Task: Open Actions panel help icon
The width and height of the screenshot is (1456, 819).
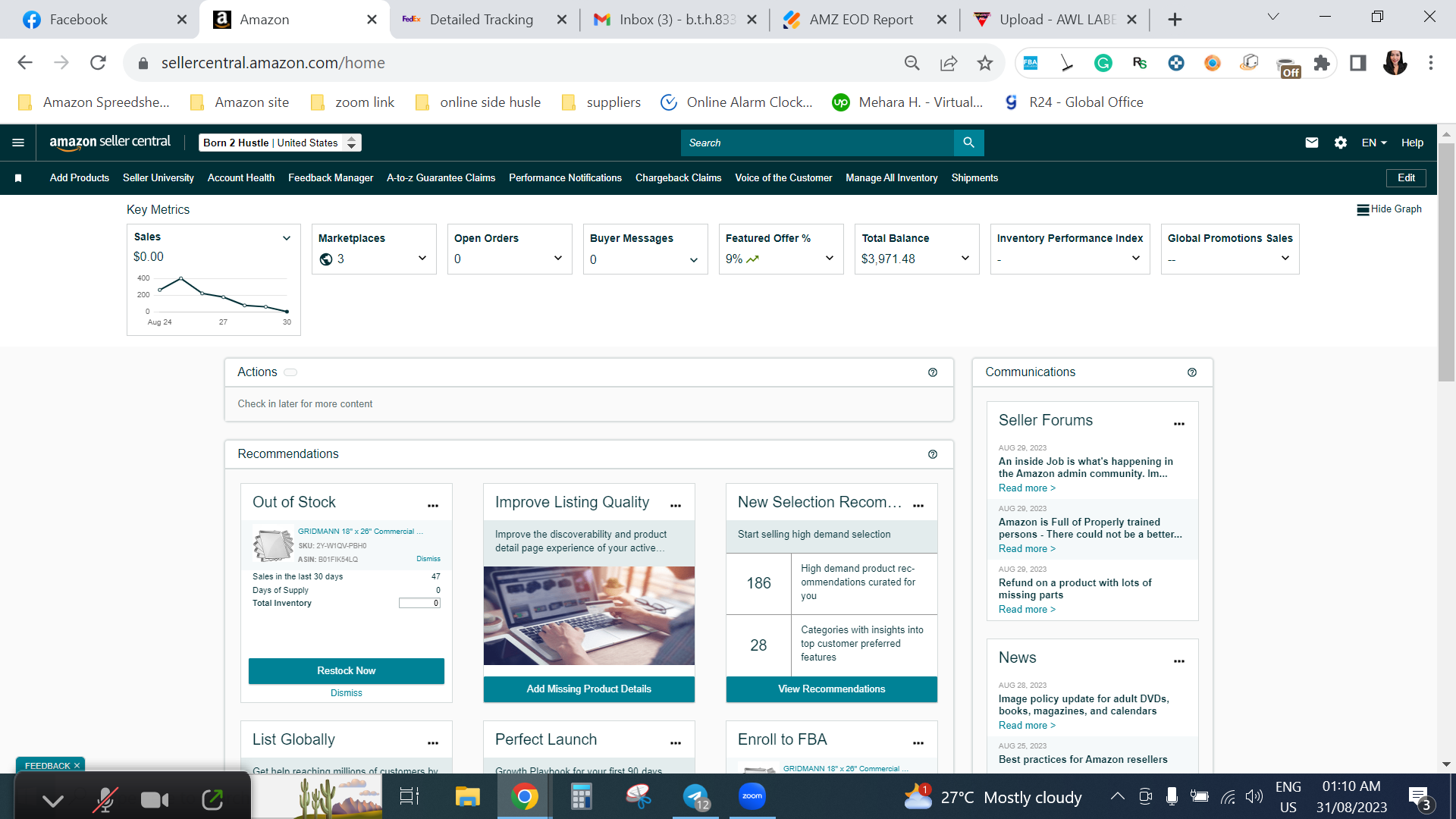Action: point(933,372)
